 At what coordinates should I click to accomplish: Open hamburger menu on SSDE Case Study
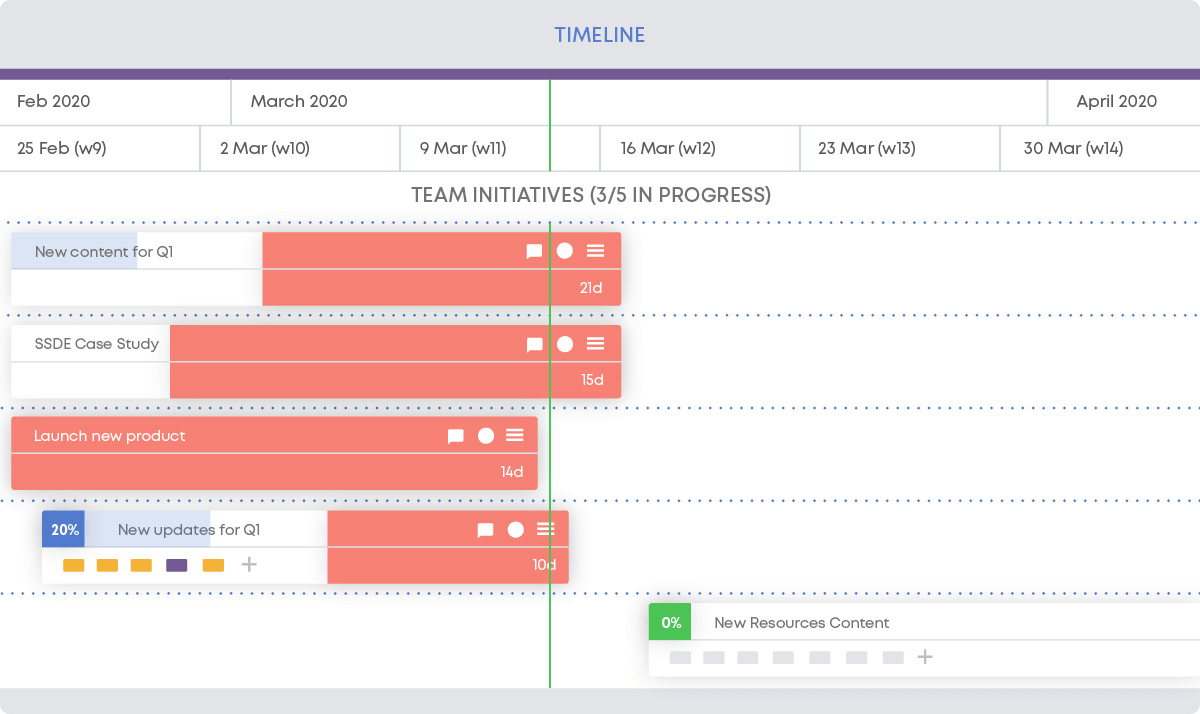595,344
